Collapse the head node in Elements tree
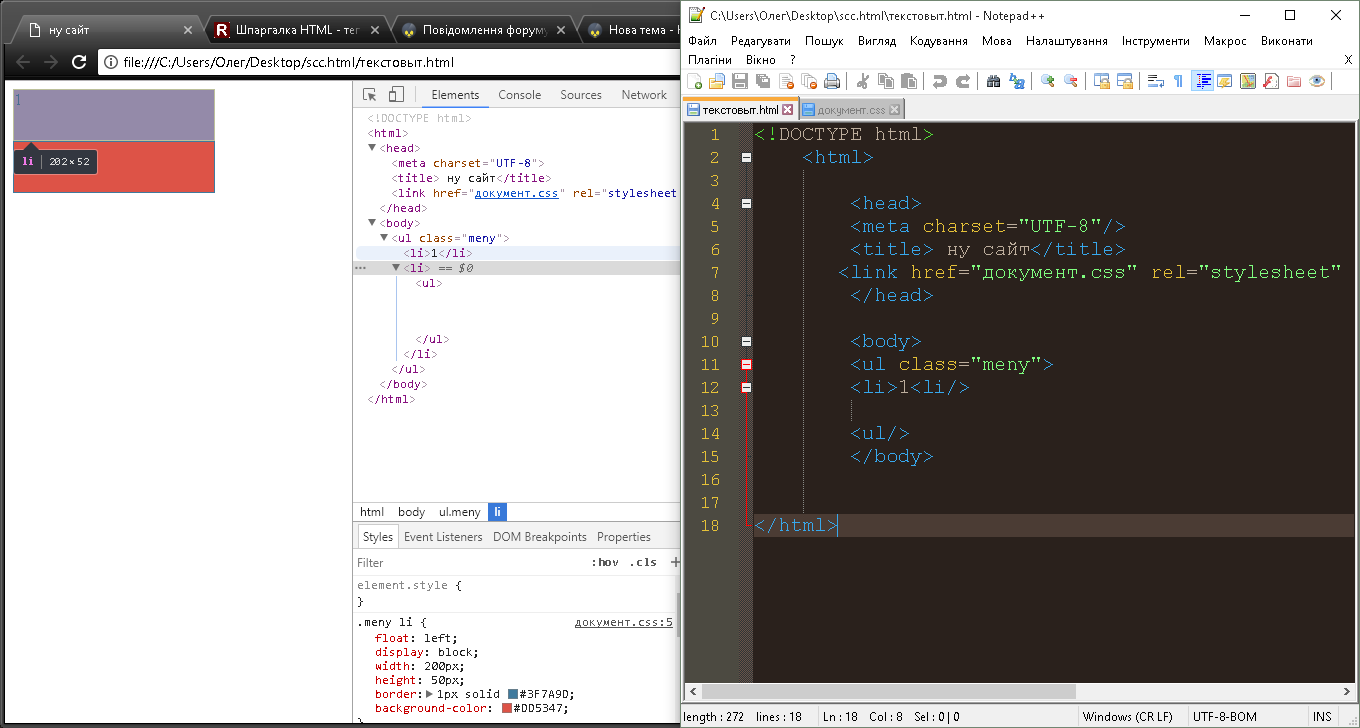The width and height of the screenshot is (1360, 728). pos(373,148)
